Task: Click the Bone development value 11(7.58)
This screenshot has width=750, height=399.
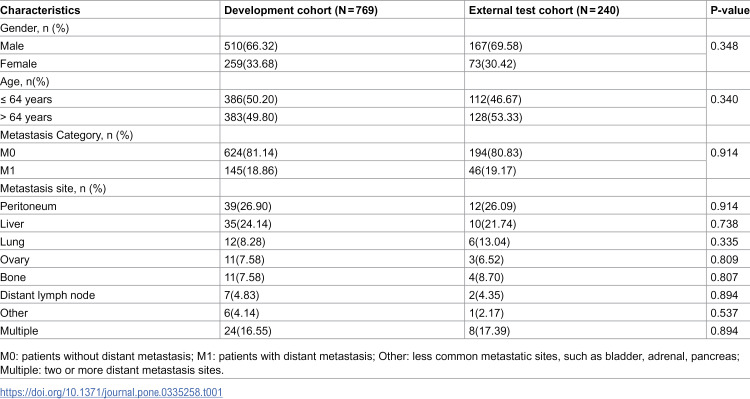Action: pos(244,277)
